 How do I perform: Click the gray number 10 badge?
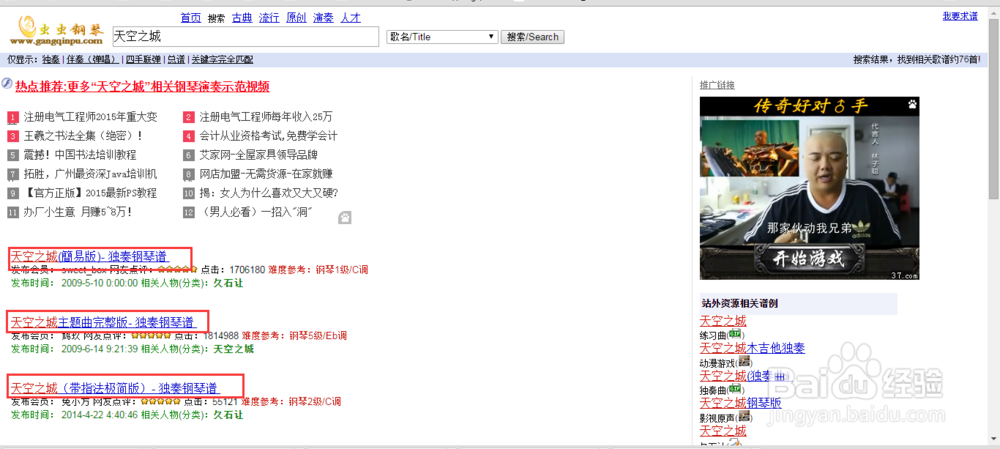point(189,194)
